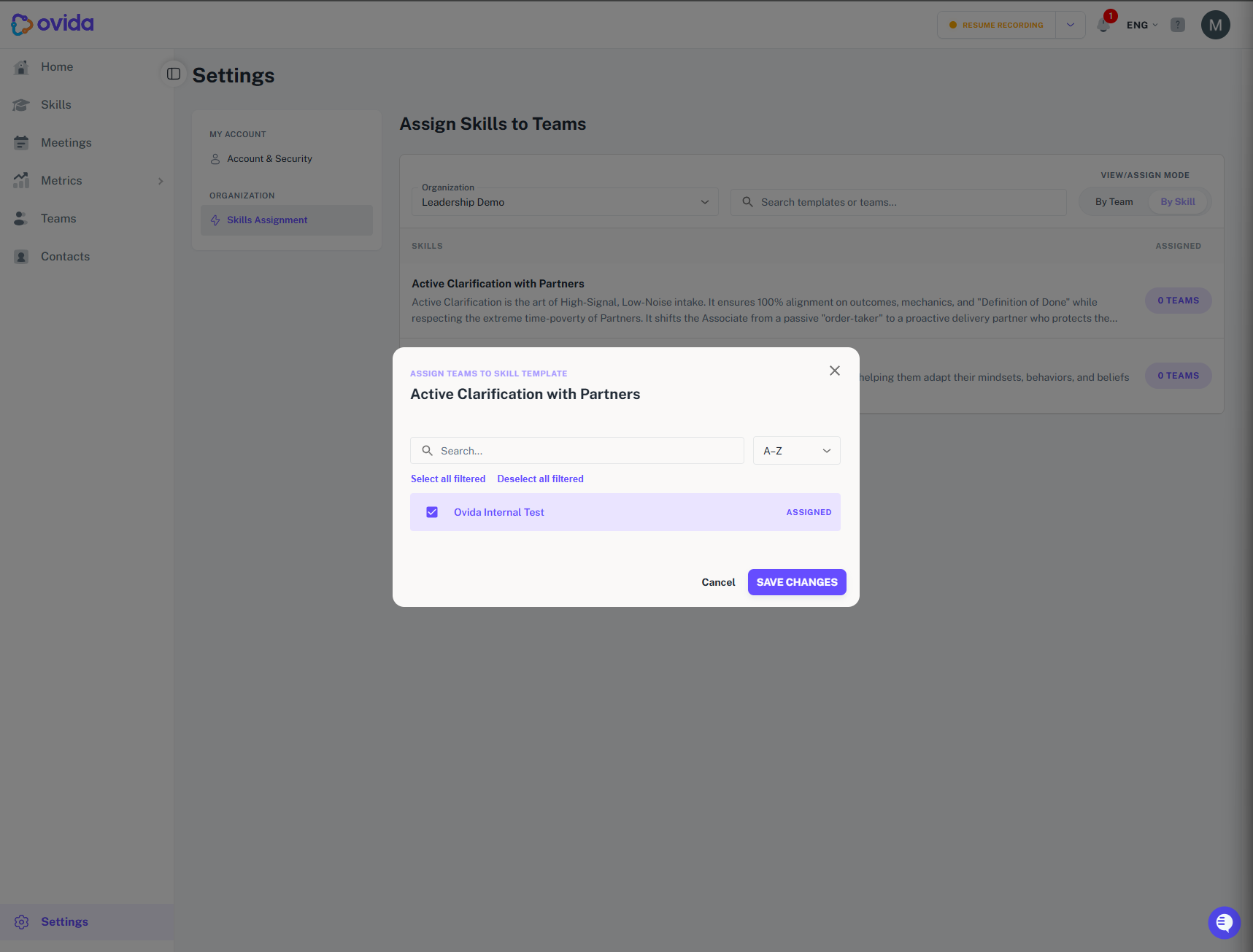
Task: Click the Home house icon
Action: click(21, 67)
